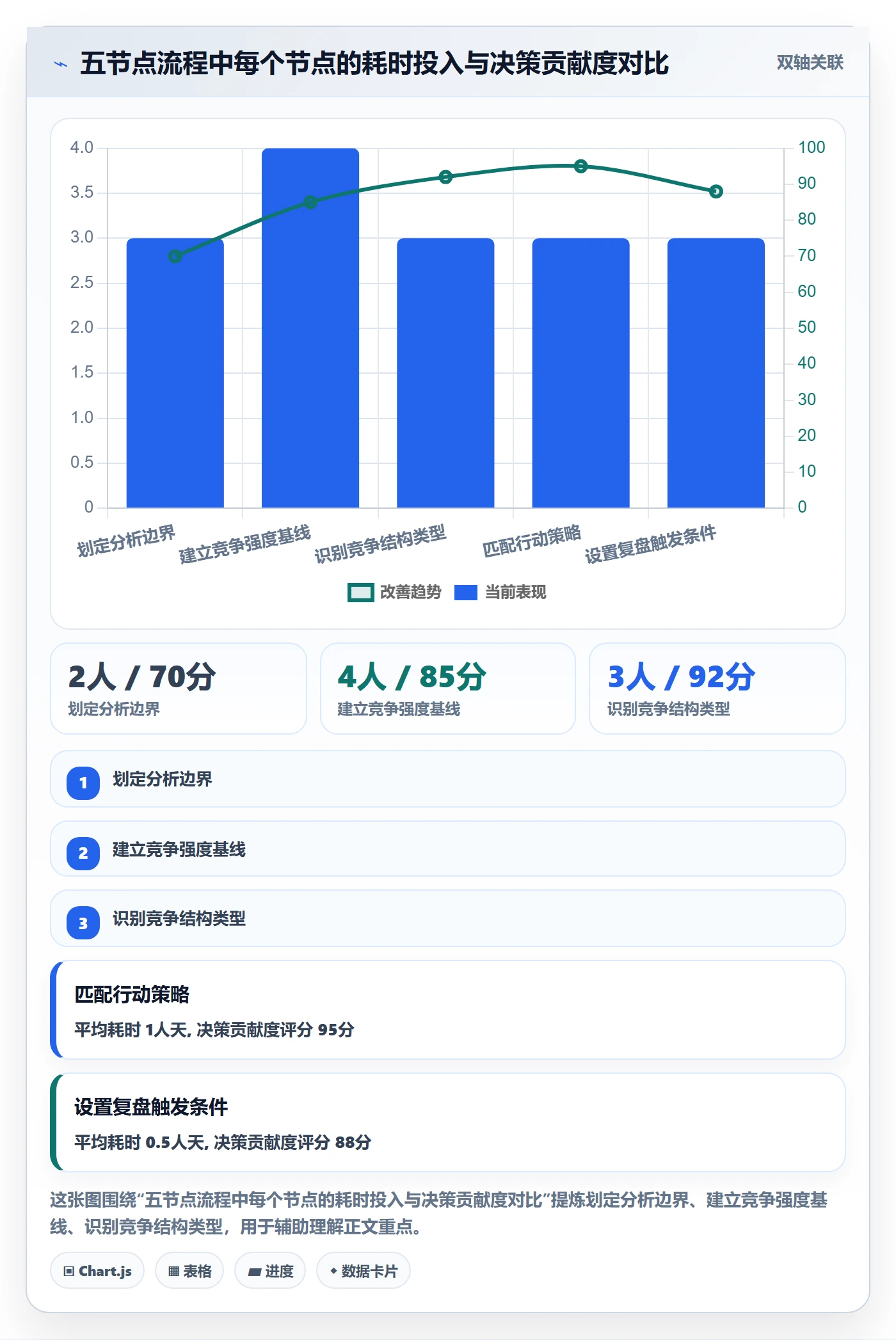Click right axis value 100
The image size is (896, 1340).
[812, 147]
